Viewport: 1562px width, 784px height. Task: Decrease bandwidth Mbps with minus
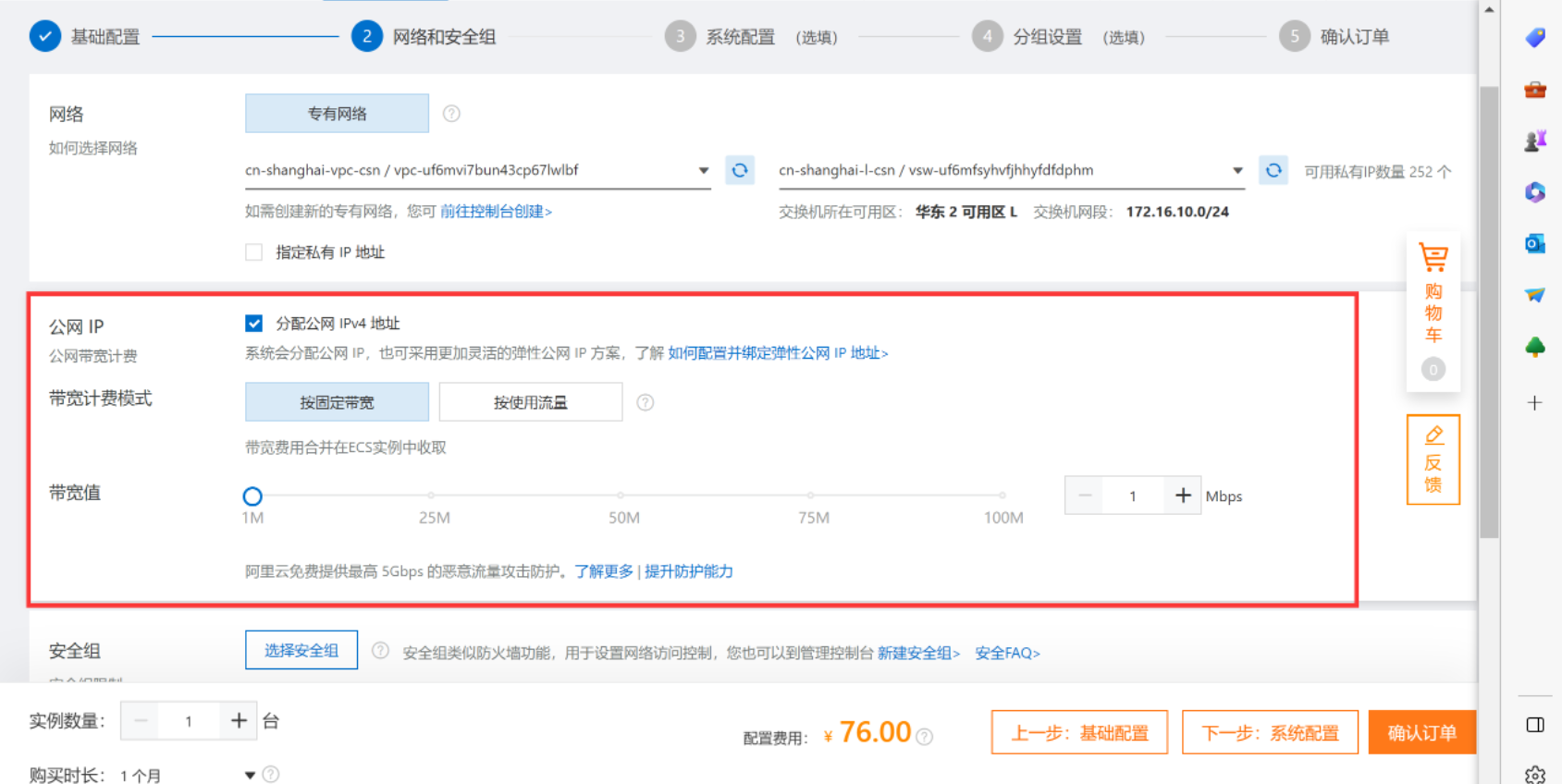(1084, 496)
